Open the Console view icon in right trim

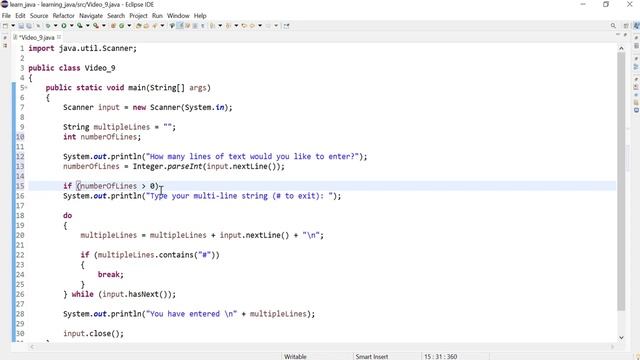tap(636, 110)
